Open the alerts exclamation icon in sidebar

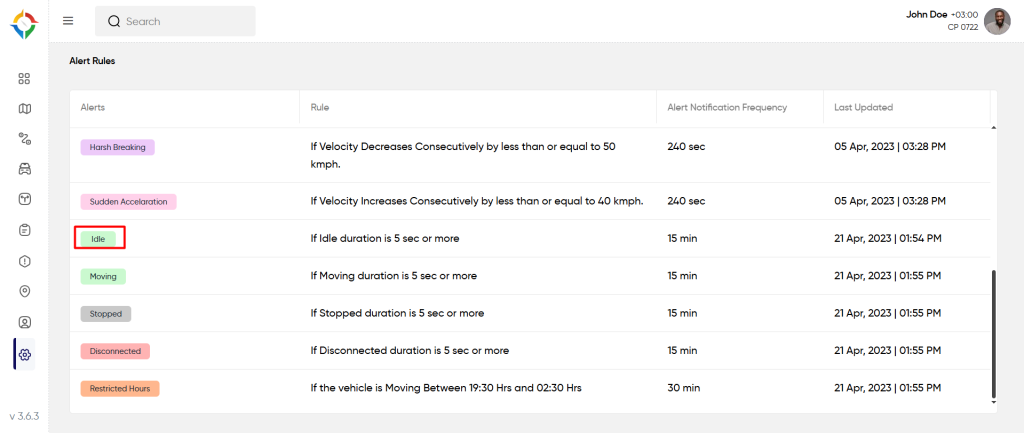[25, 261]
